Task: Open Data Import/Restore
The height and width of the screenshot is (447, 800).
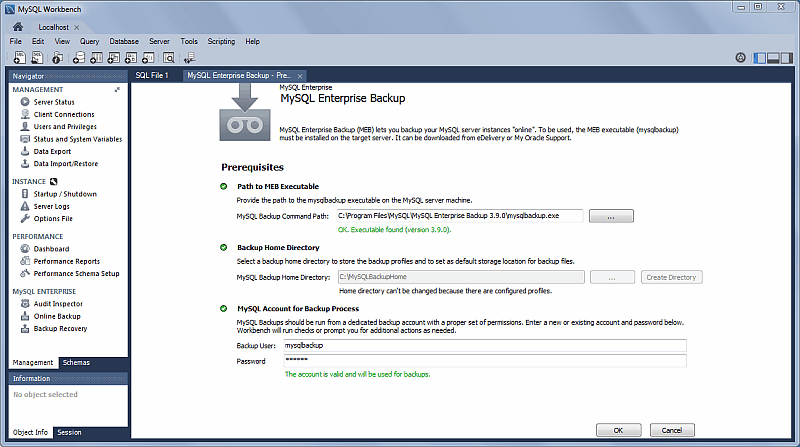Action: (65, 163)
